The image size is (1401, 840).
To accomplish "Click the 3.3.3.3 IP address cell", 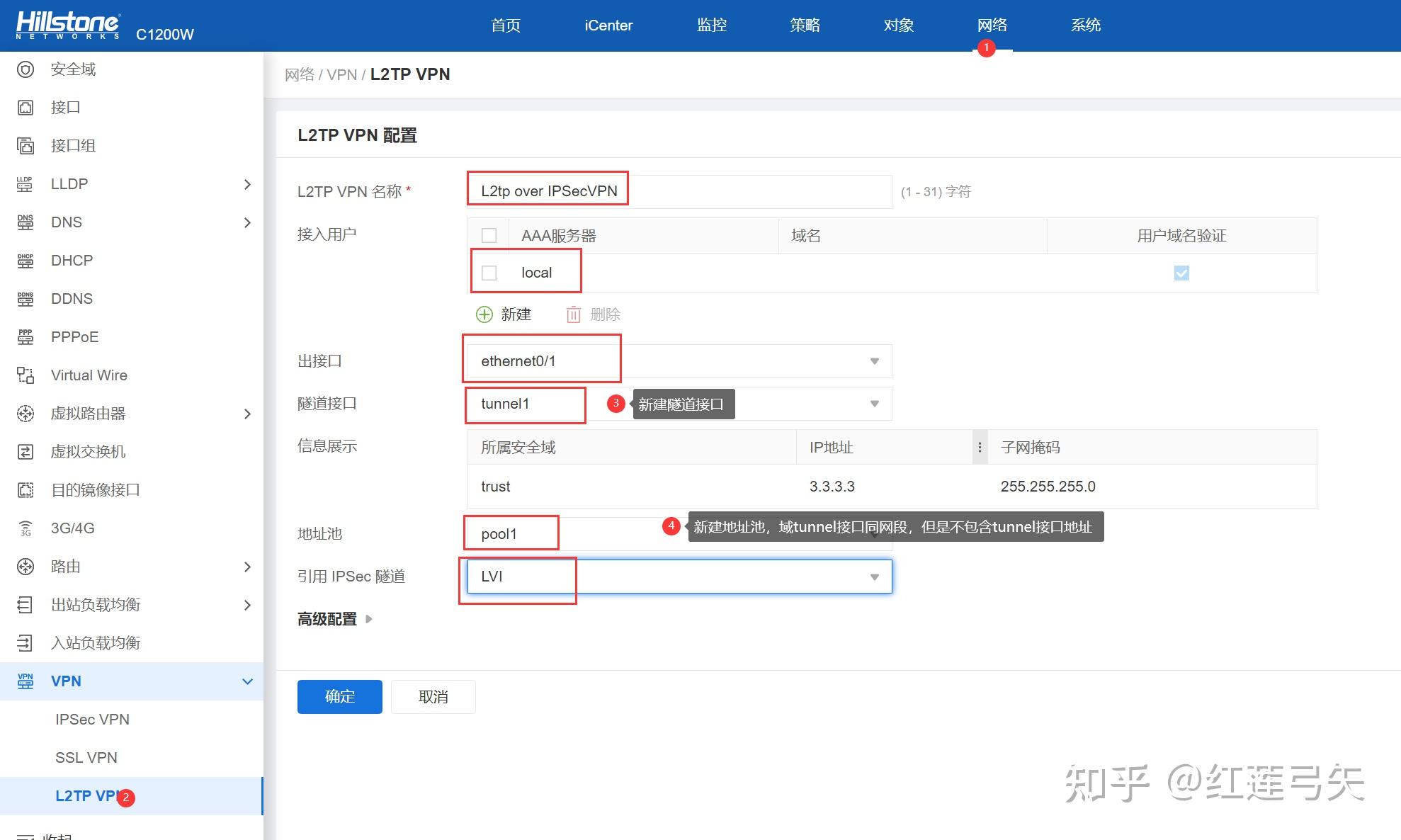I will (x=832, y=487).
